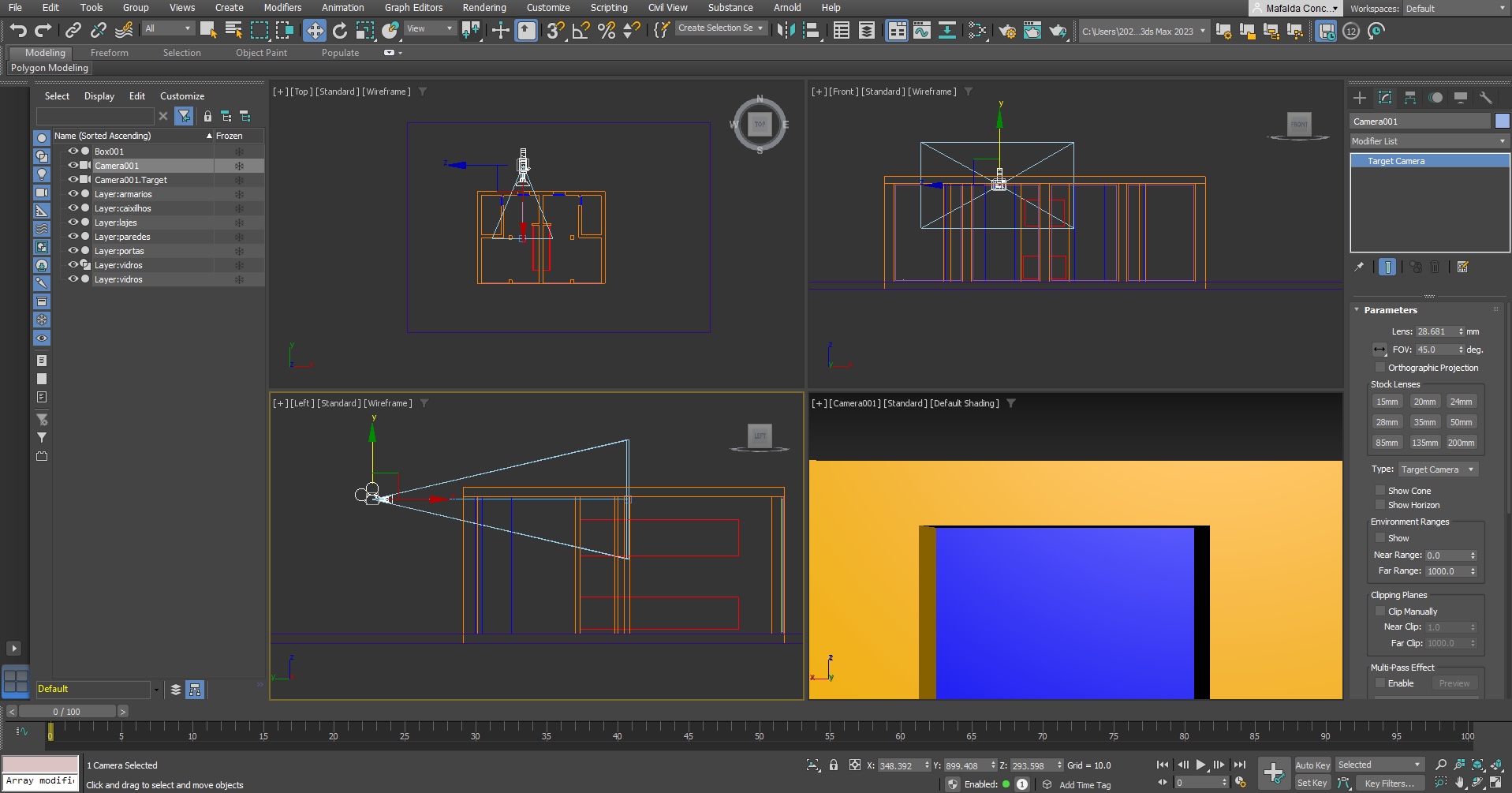Activate the Select and Move tool
Screen dimensions: 1512x793
coord(315,31)
